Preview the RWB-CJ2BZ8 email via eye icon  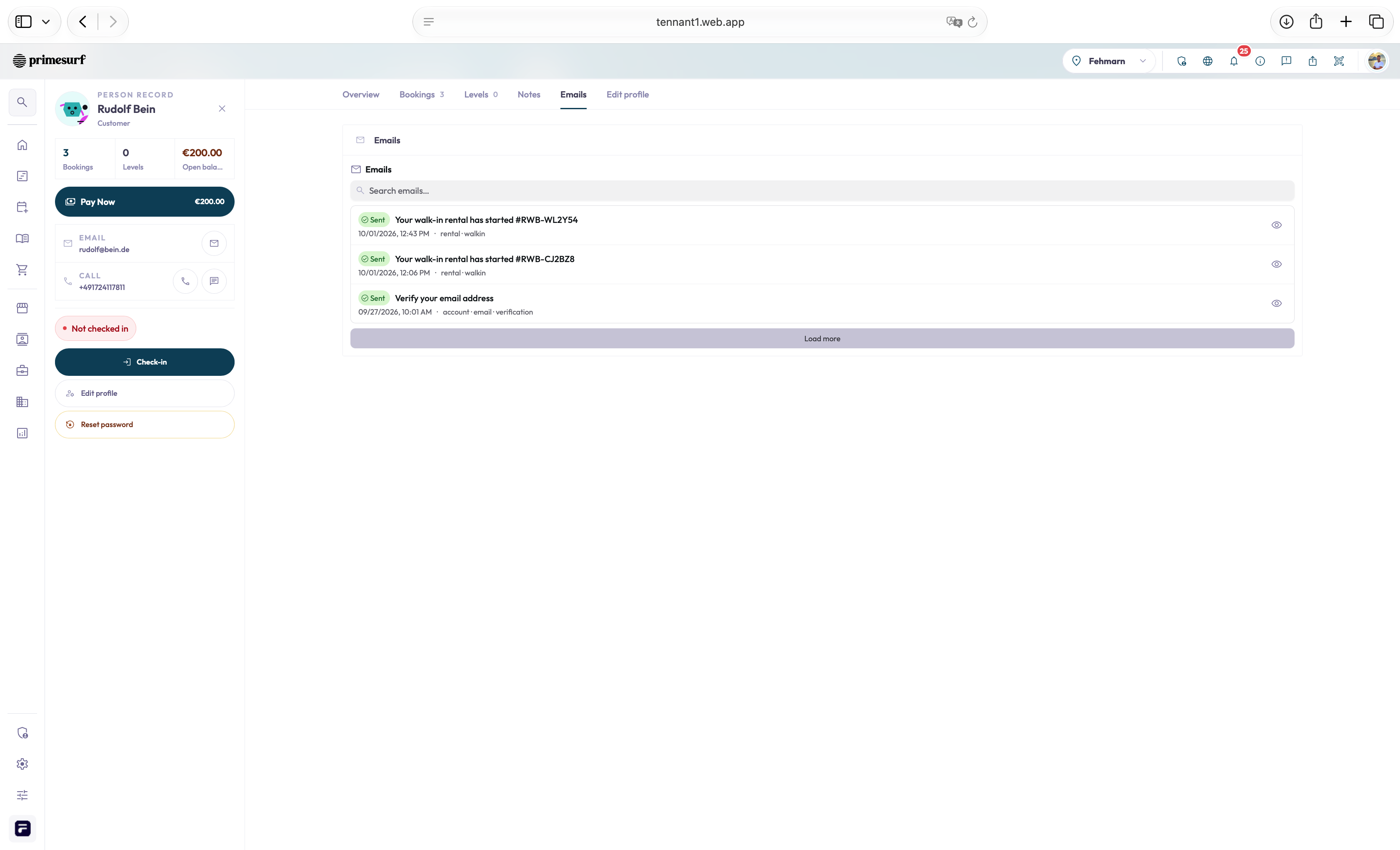click(1277, 264)
